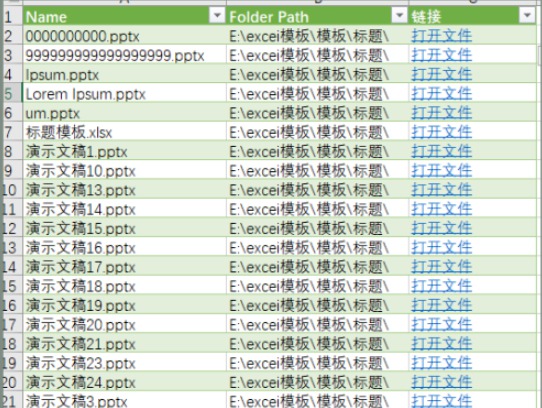The width and height of the screenshot is (542, 408).
Task: Select the cell 演示文稿14.pptx
Action: [124, 209]
